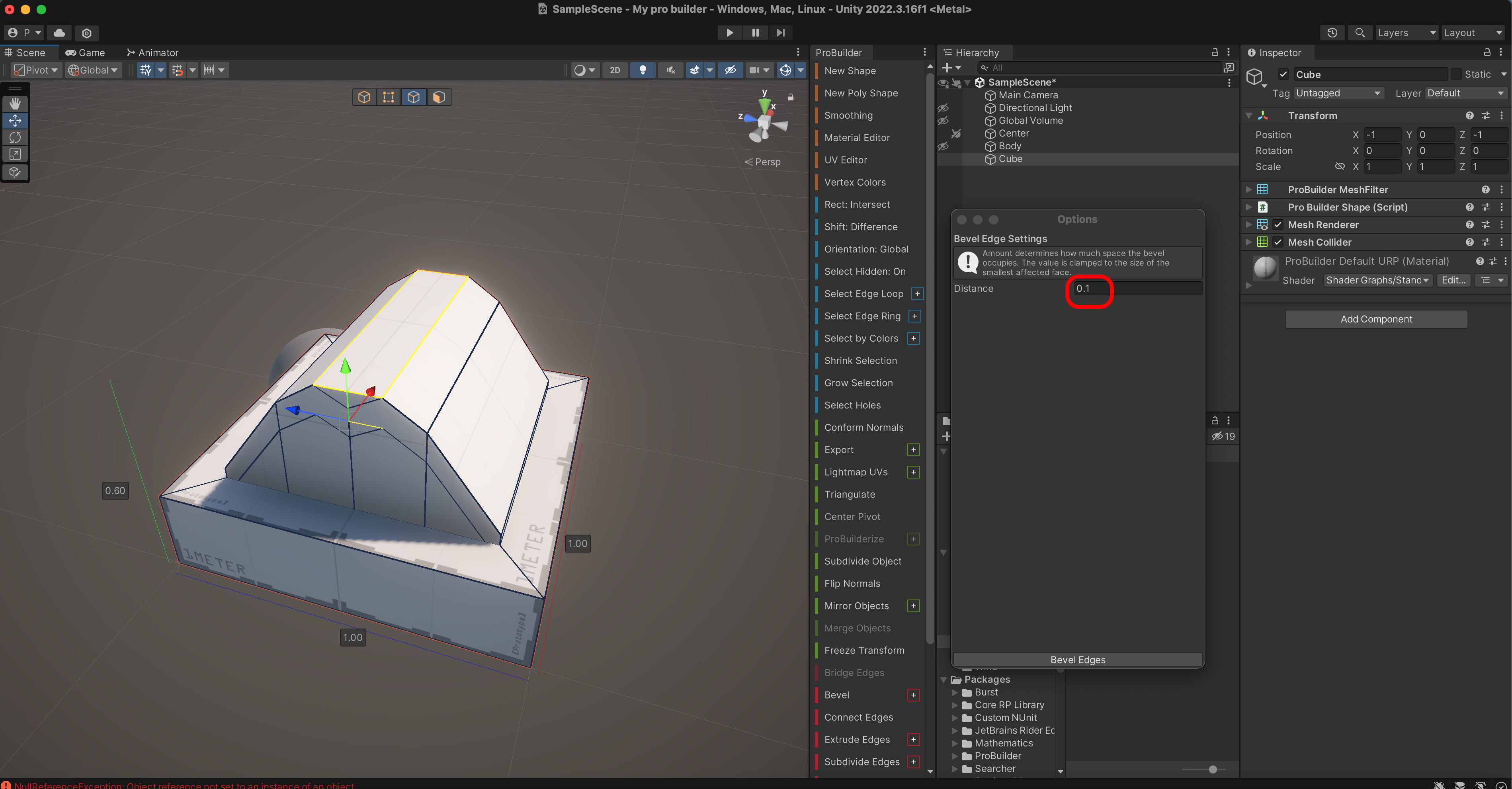Enable the Static checkbox
The width and height of the screenshot is (1512, 789).
coord(1455,74)
